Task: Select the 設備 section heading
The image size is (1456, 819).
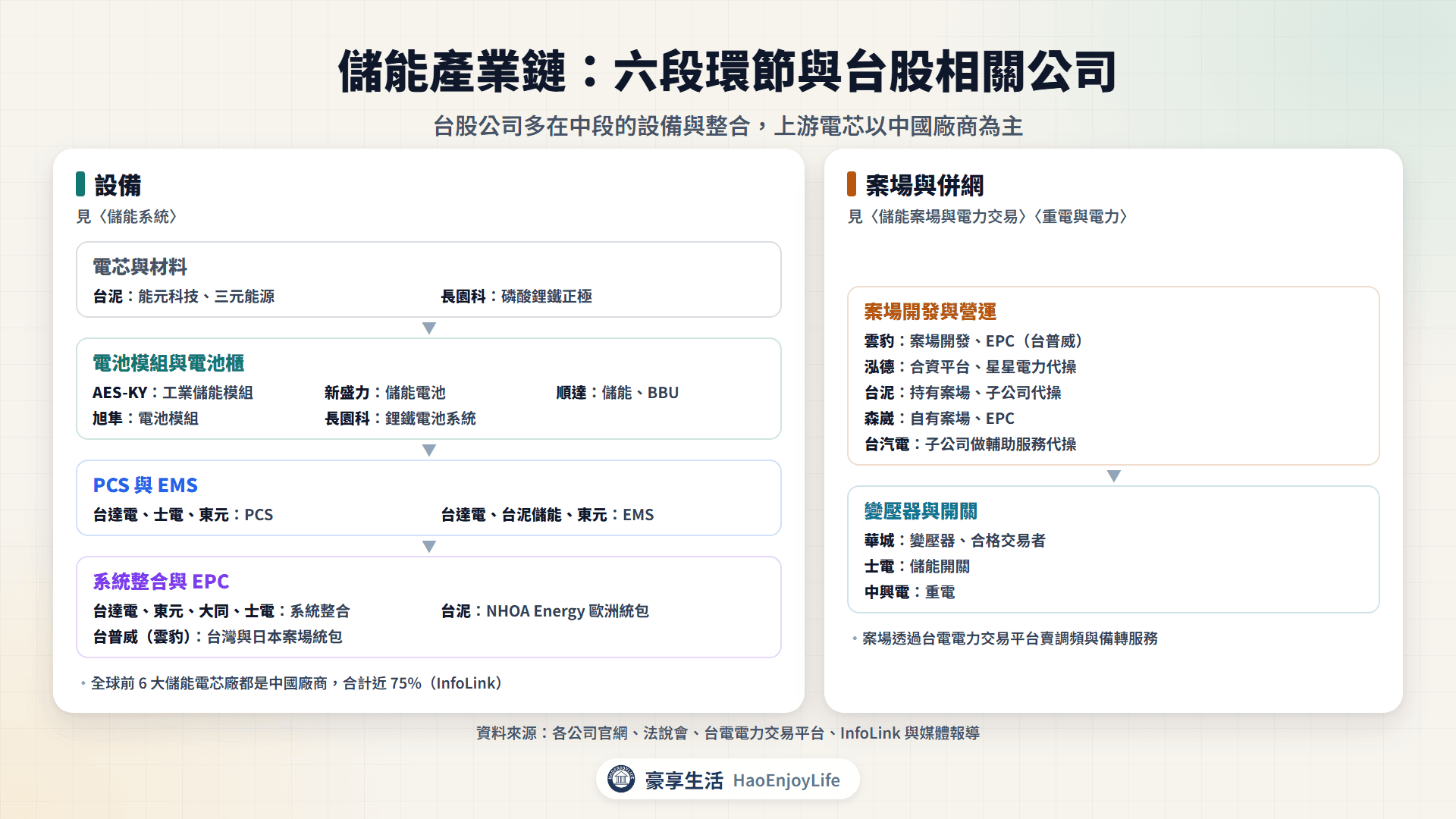Action: pyautogui.click(x=118, y=185)
